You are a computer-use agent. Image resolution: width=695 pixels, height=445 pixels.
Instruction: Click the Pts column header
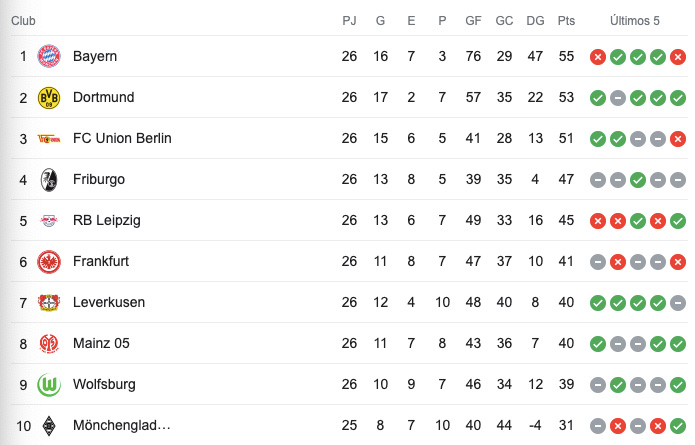(567, 20)
